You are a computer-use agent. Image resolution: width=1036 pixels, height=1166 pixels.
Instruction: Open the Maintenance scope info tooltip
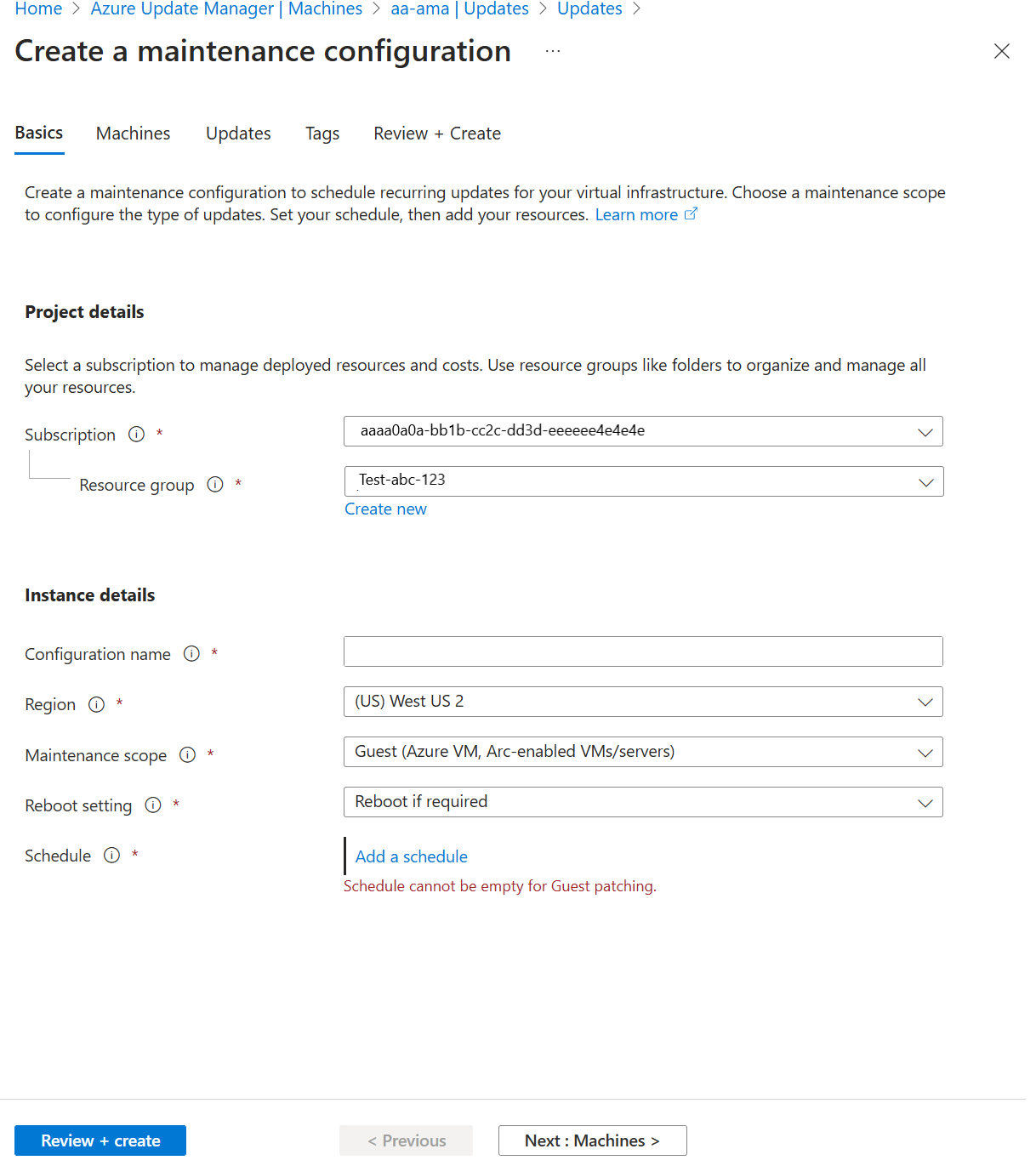(x=187, y=754)
